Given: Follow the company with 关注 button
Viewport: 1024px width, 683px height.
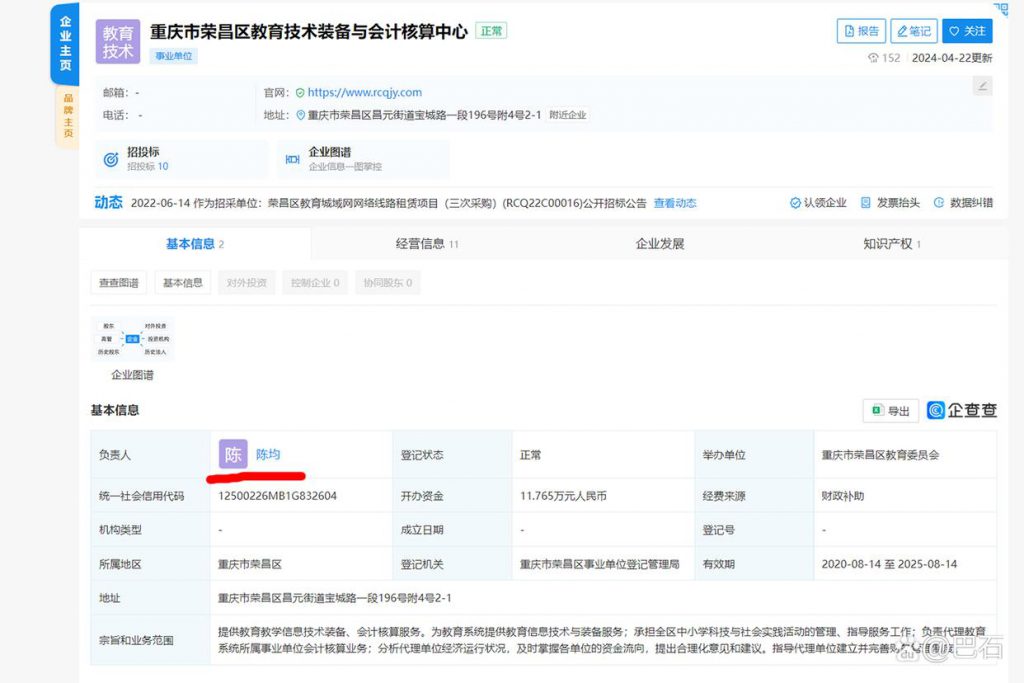Looking at the screenshot, I should coord(967,31).
